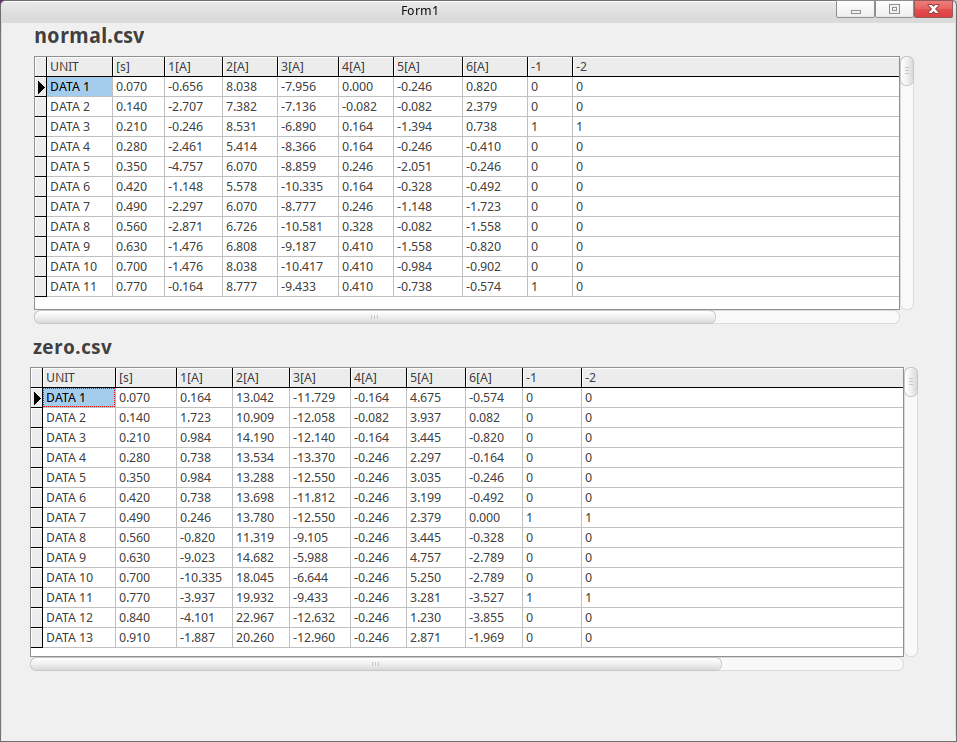This screenshot has width=957, height=742.
Task: Maximize the Form1 window
Action: pyautogui.click(x=894, y=10)
